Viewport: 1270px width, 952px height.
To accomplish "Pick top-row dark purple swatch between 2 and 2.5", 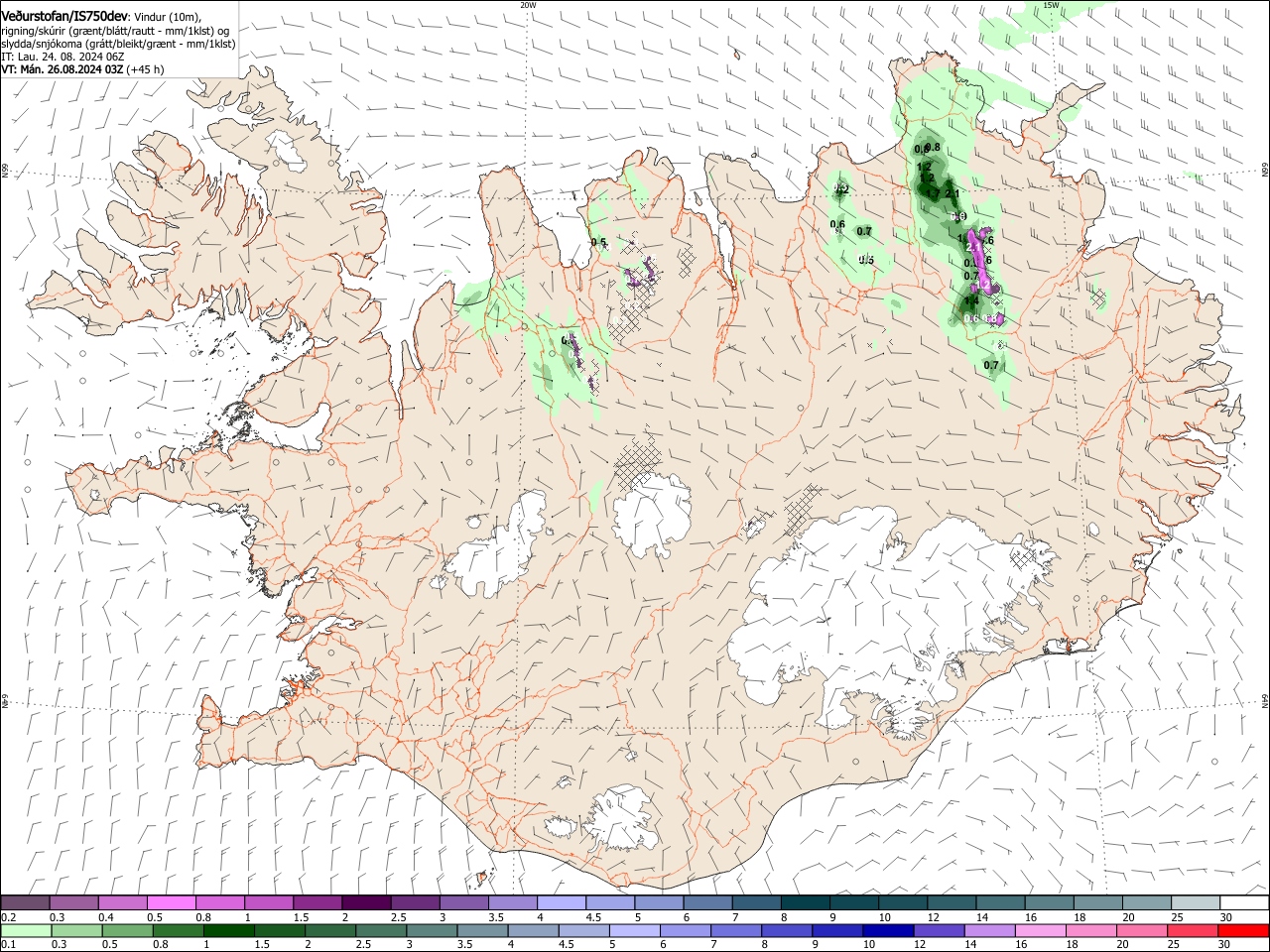I will pos(366,903).
